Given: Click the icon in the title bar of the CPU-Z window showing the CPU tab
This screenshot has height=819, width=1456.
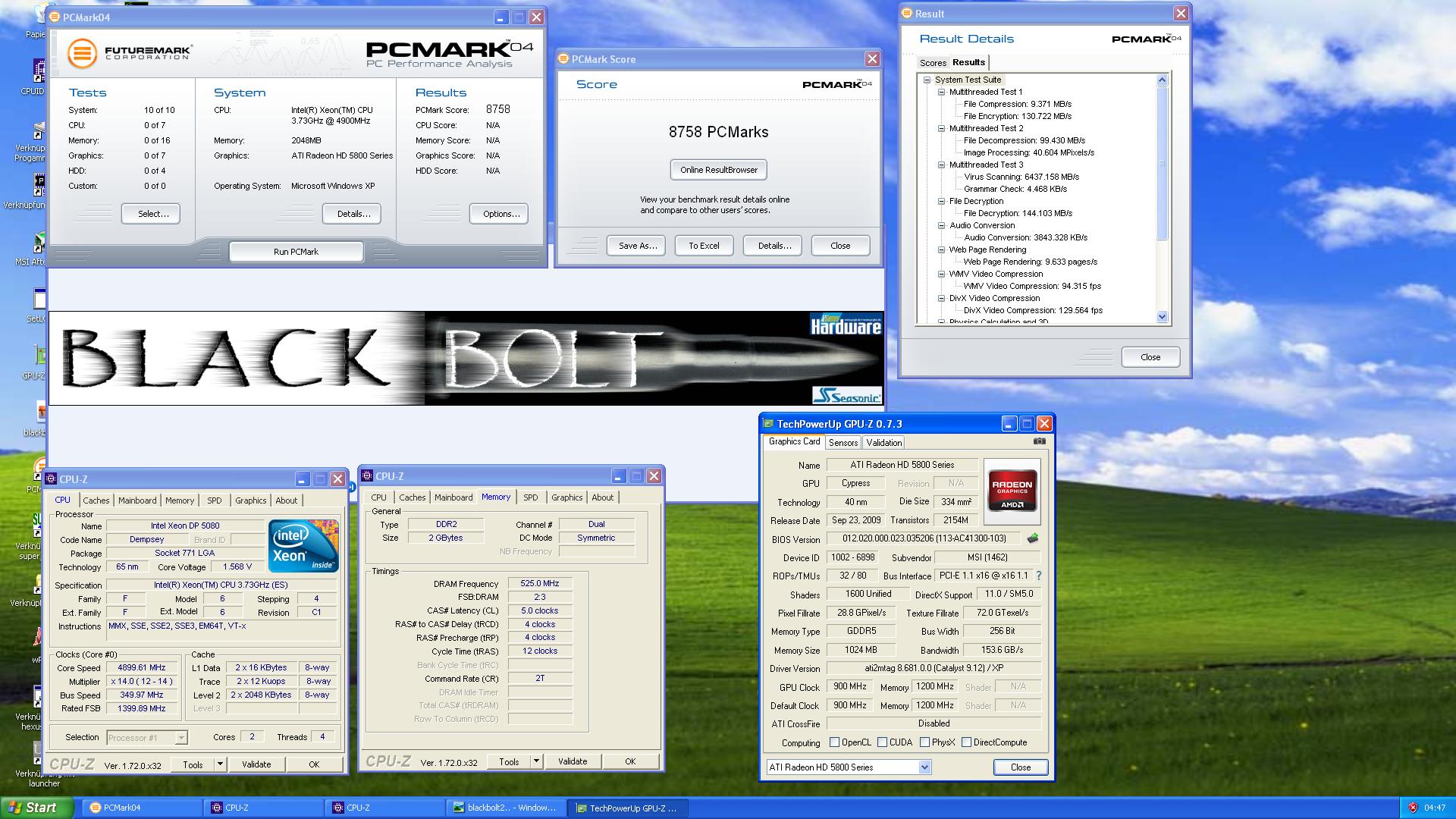Looking at the screenshot, I should [51, 479].
